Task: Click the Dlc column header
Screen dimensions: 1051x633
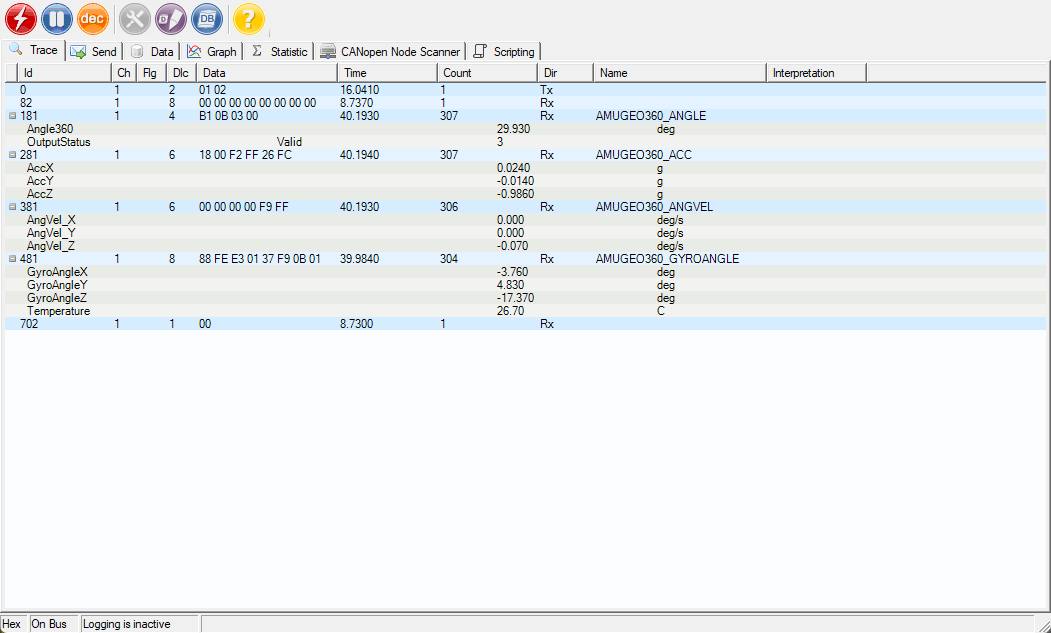Action: tap(181, 73)
